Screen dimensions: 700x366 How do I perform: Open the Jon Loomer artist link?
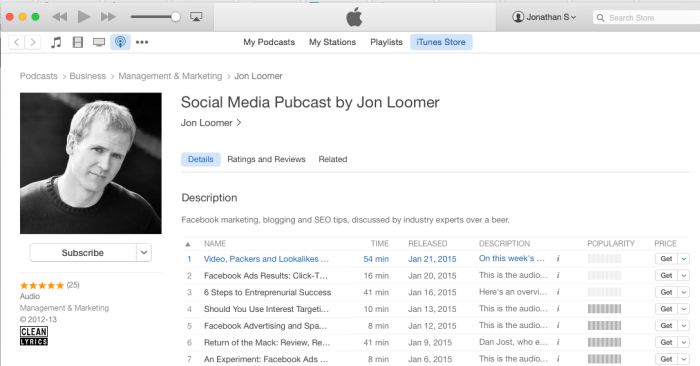point(211,123)
